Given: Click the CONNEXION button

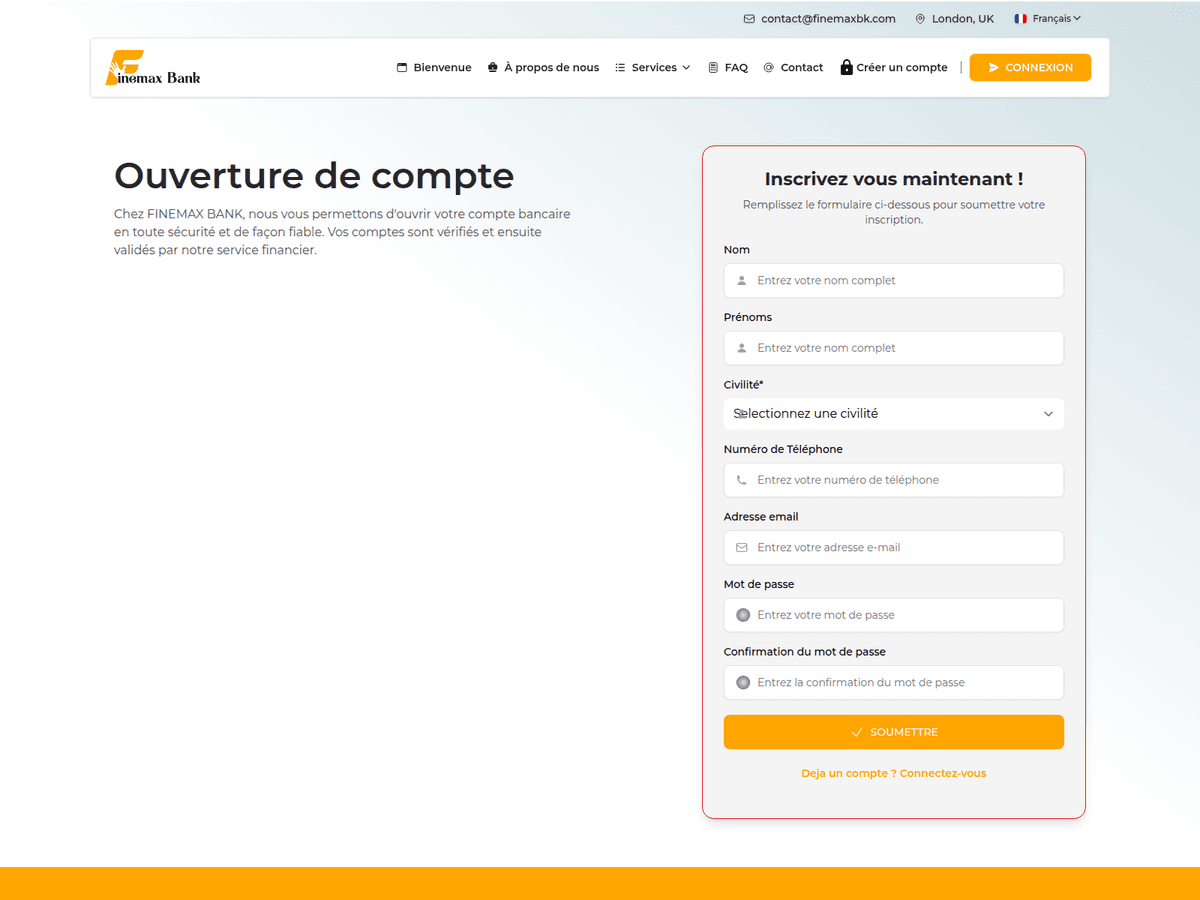Looking at the screenshot, I should click(x=1030, y=68).
